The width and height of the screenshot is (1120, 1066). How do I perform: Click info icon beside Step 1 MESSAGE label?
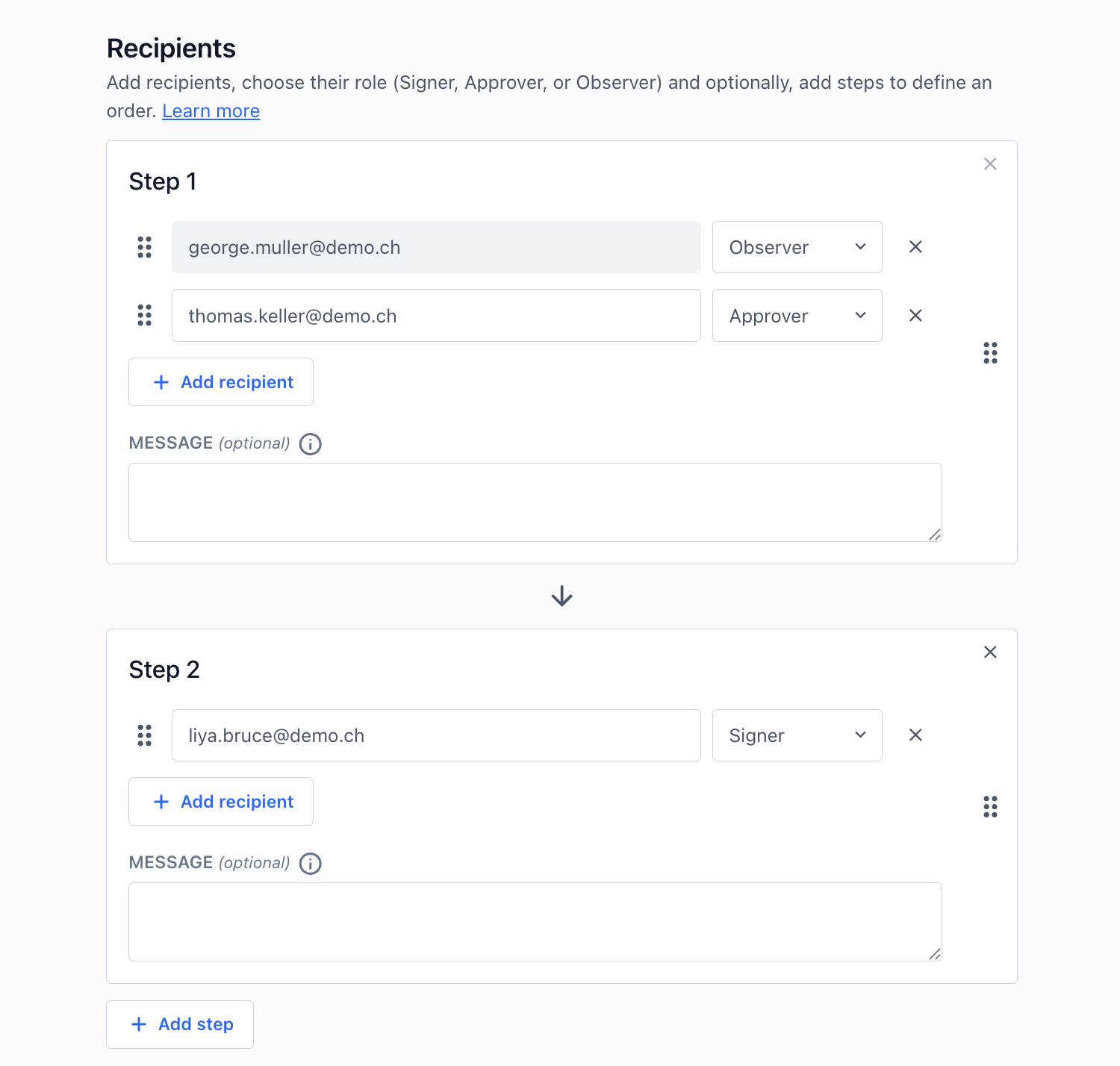pos(310,444)
